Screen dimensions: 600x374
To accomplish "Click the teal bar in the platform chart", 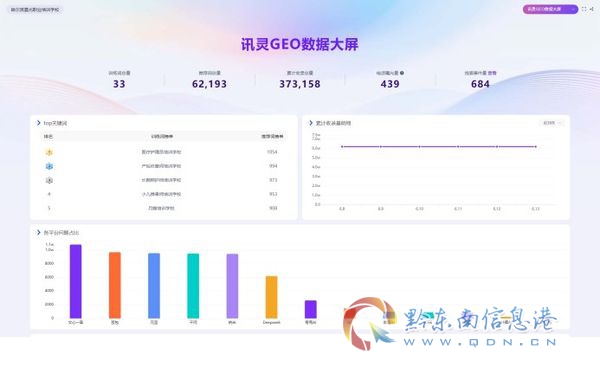I will (x=193, y=286).
